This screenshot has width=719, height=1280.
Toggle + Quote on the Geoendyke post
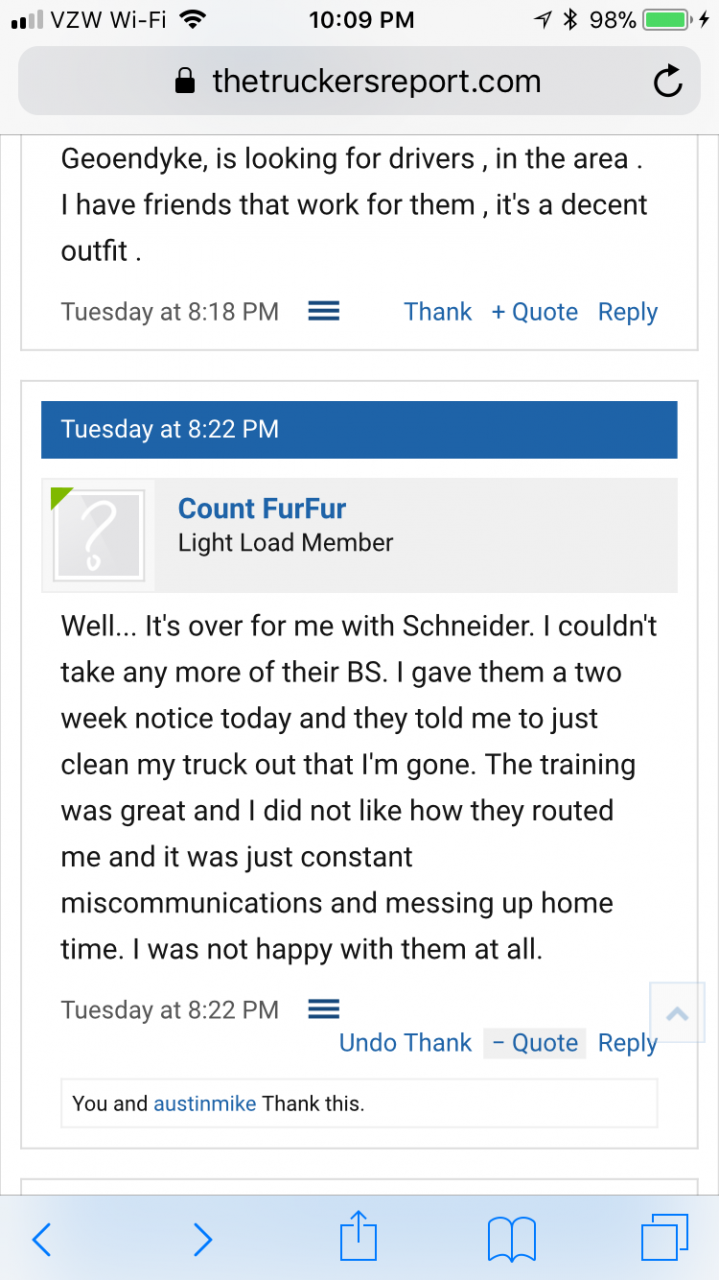[x=534, y=312]
